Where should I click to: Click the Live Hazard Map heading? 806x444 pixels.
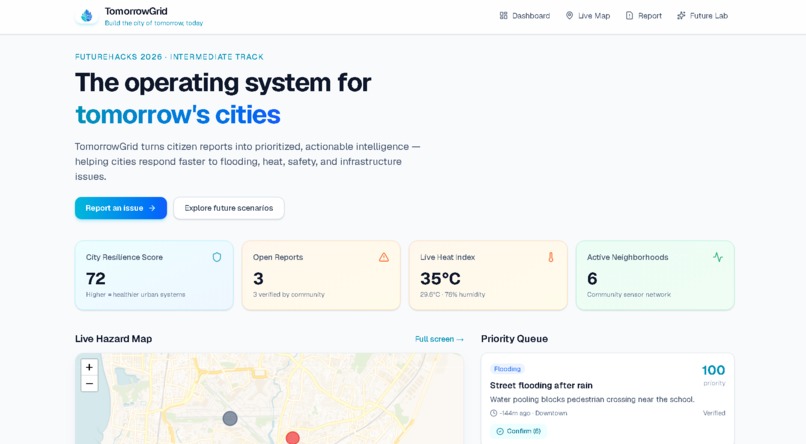tap(114, 339)
